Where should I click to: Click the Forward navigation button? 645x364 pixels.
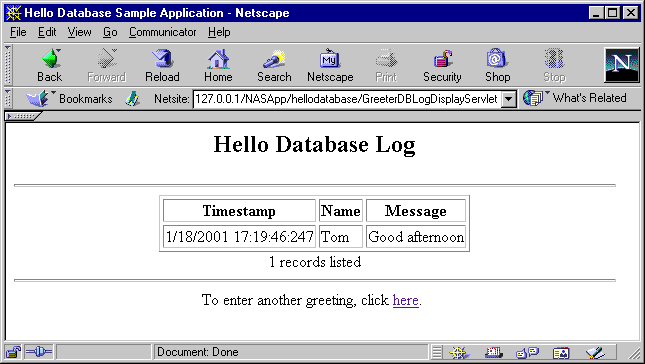click(107, 65)
